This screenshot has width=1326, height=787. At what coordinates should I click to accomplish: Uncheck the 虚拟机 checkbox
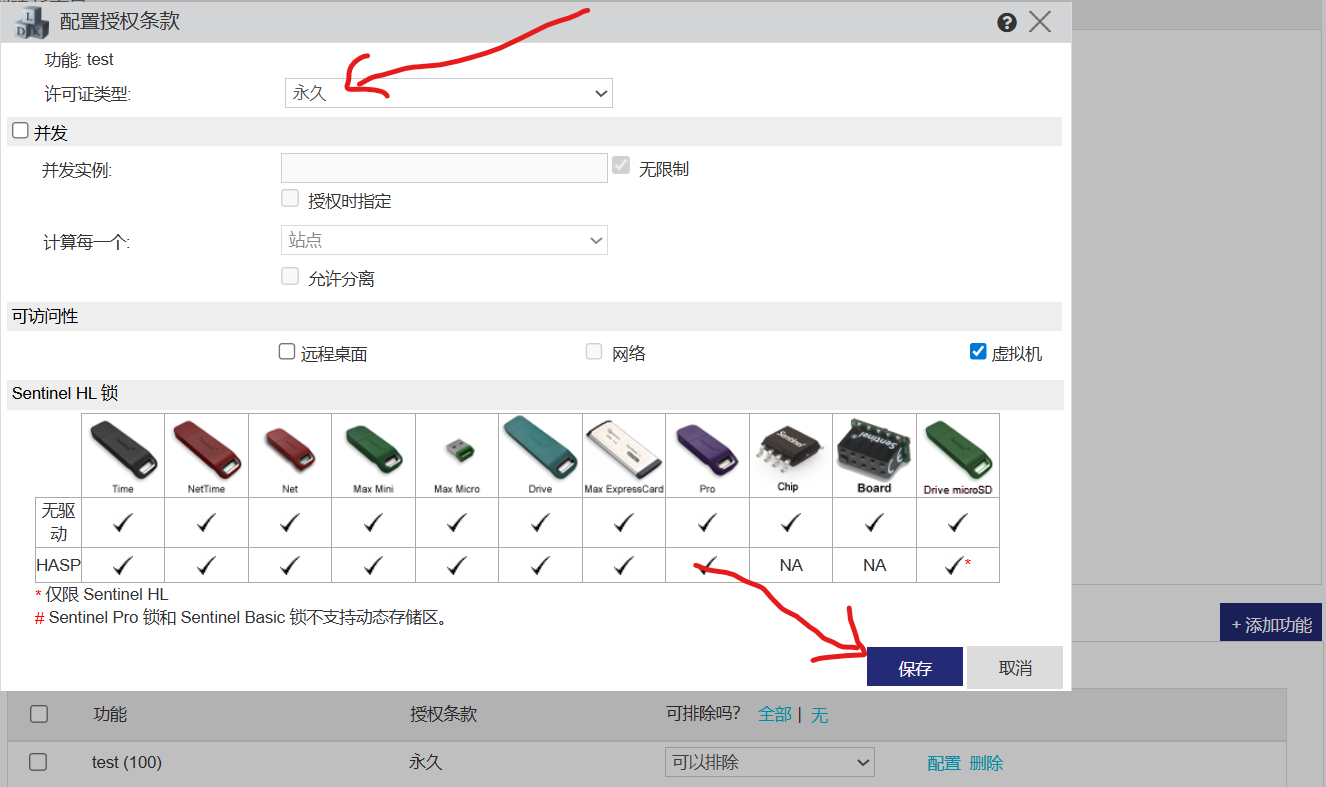[x=978, y=351]
